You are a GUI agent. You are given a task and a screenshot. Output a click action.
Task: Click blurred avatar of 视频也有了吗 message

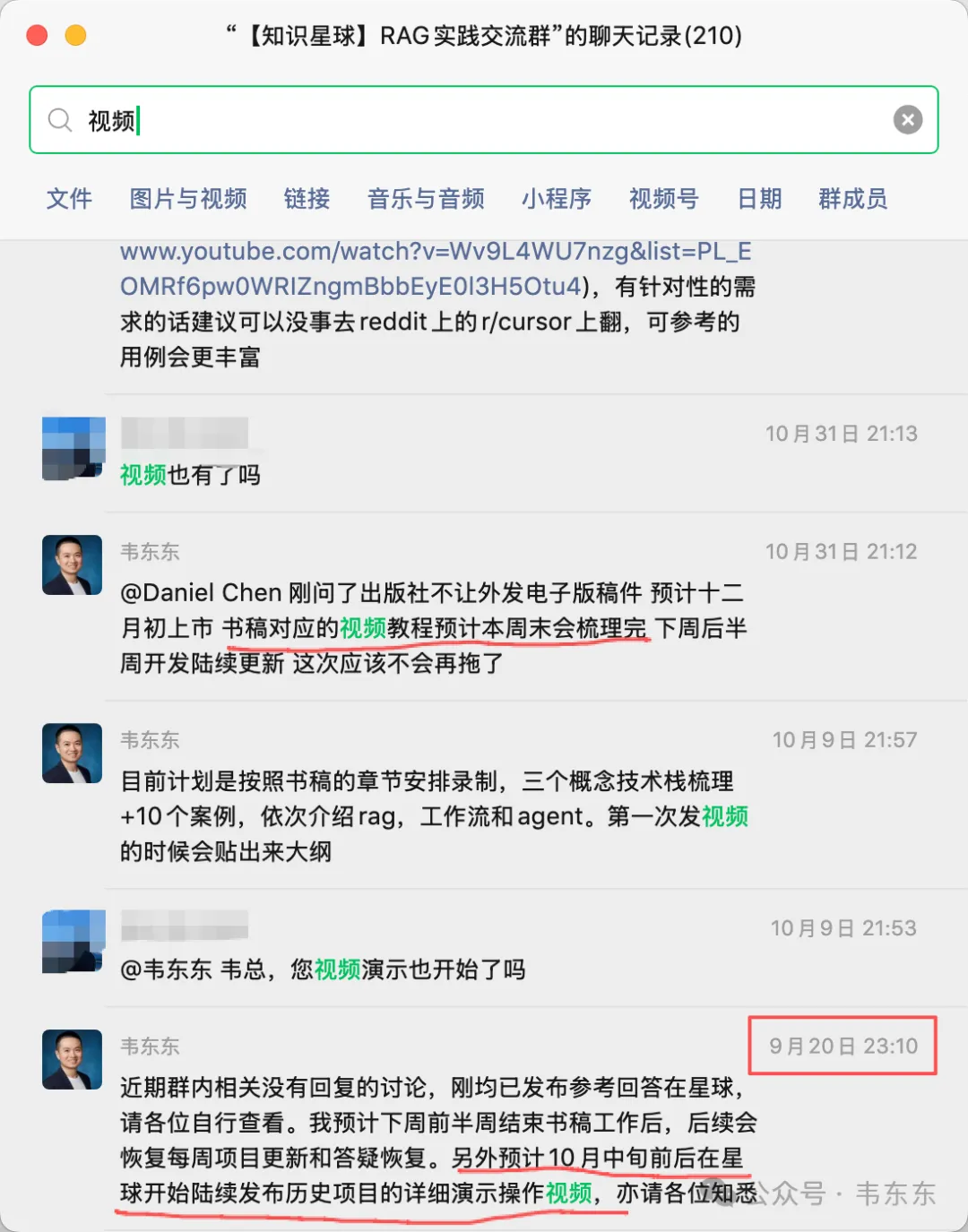(73, 448)
